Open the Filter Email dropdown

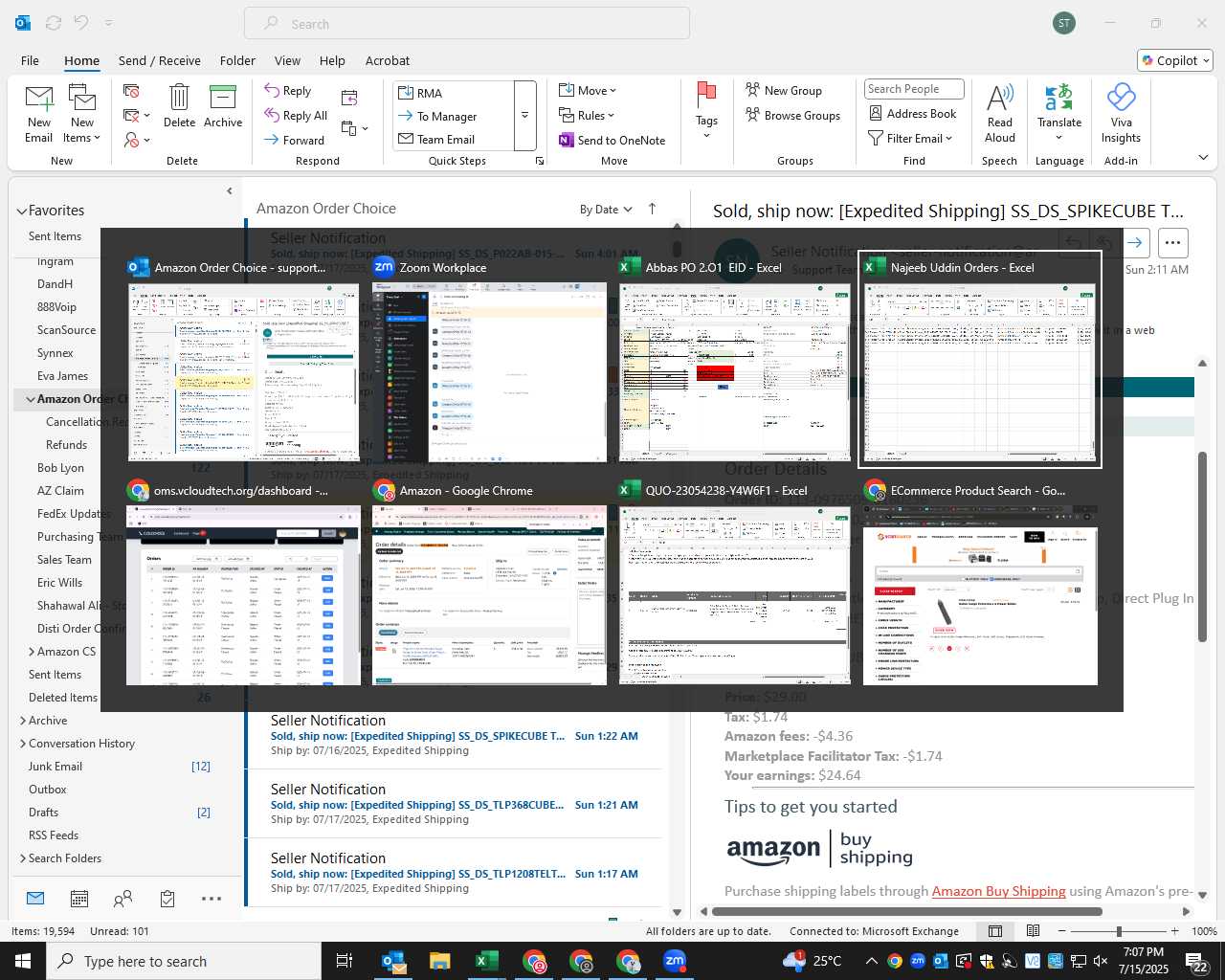(x=910, y=139)
